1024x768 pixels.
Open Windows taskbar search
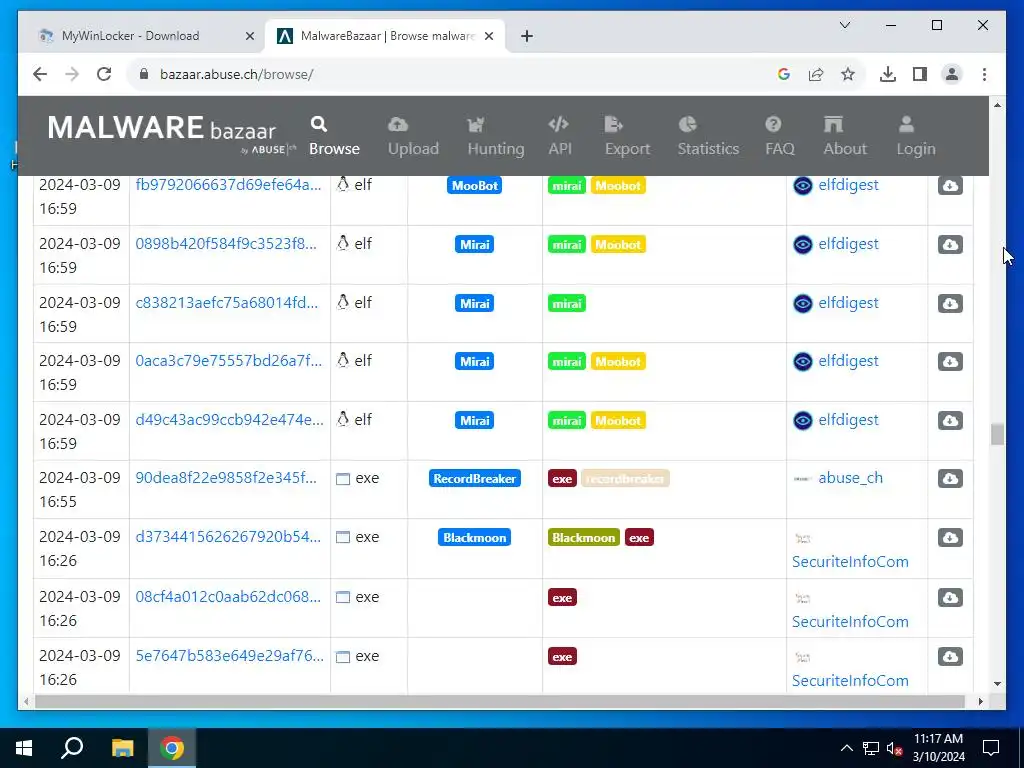[72, 748]
